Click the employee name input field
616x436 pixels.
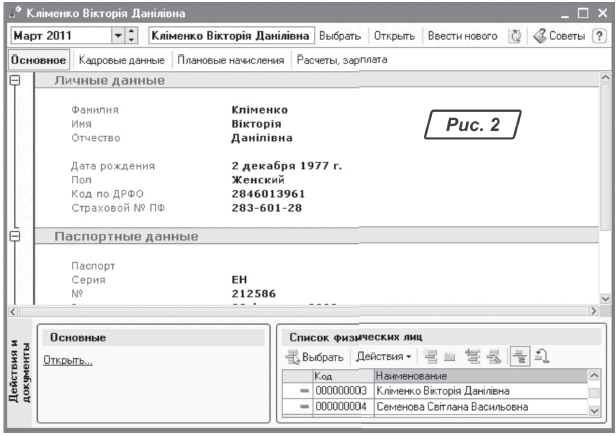229,35
